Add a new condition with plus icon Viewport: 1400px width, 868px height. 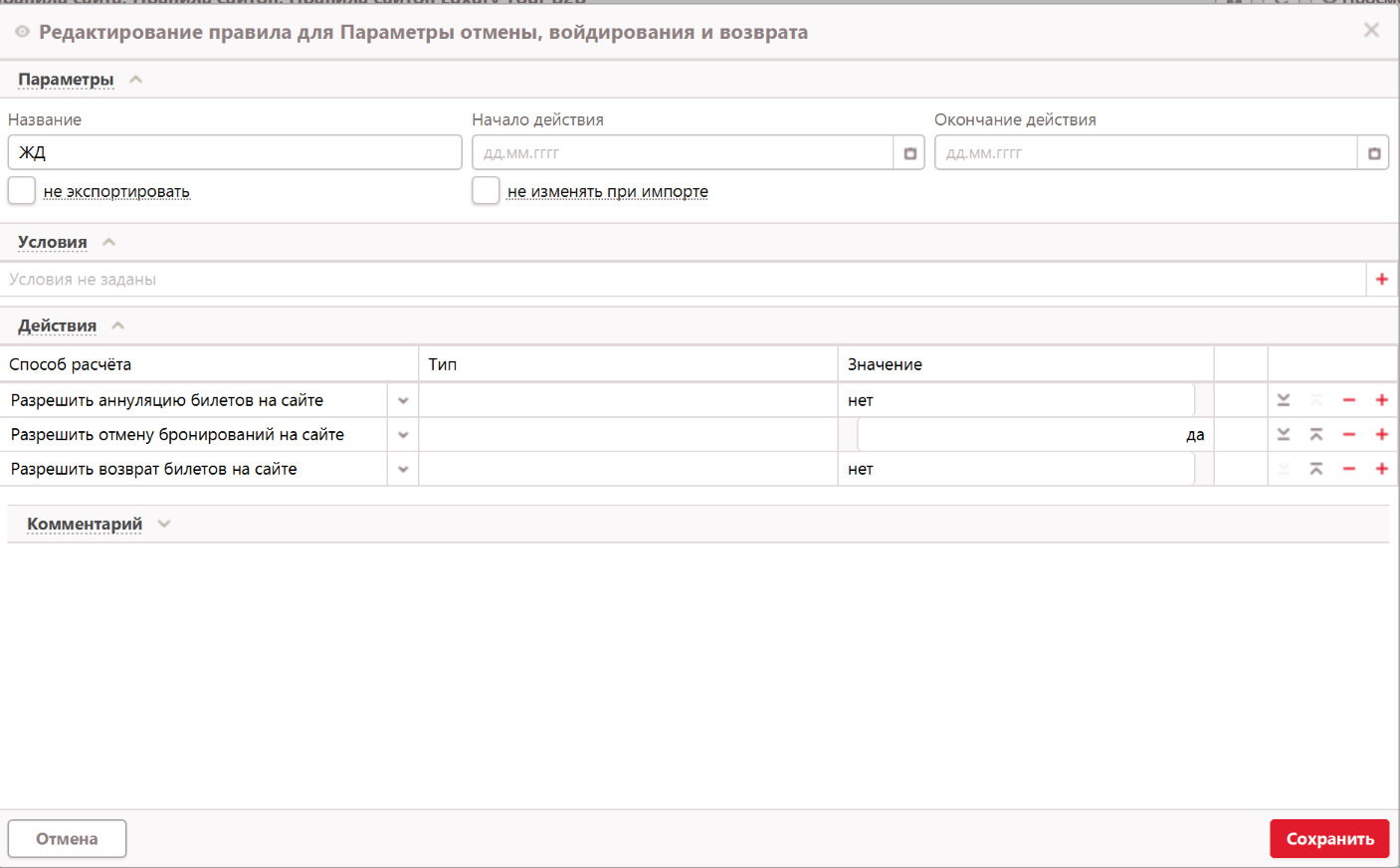pyautogui.click(x=1381, y=280)
